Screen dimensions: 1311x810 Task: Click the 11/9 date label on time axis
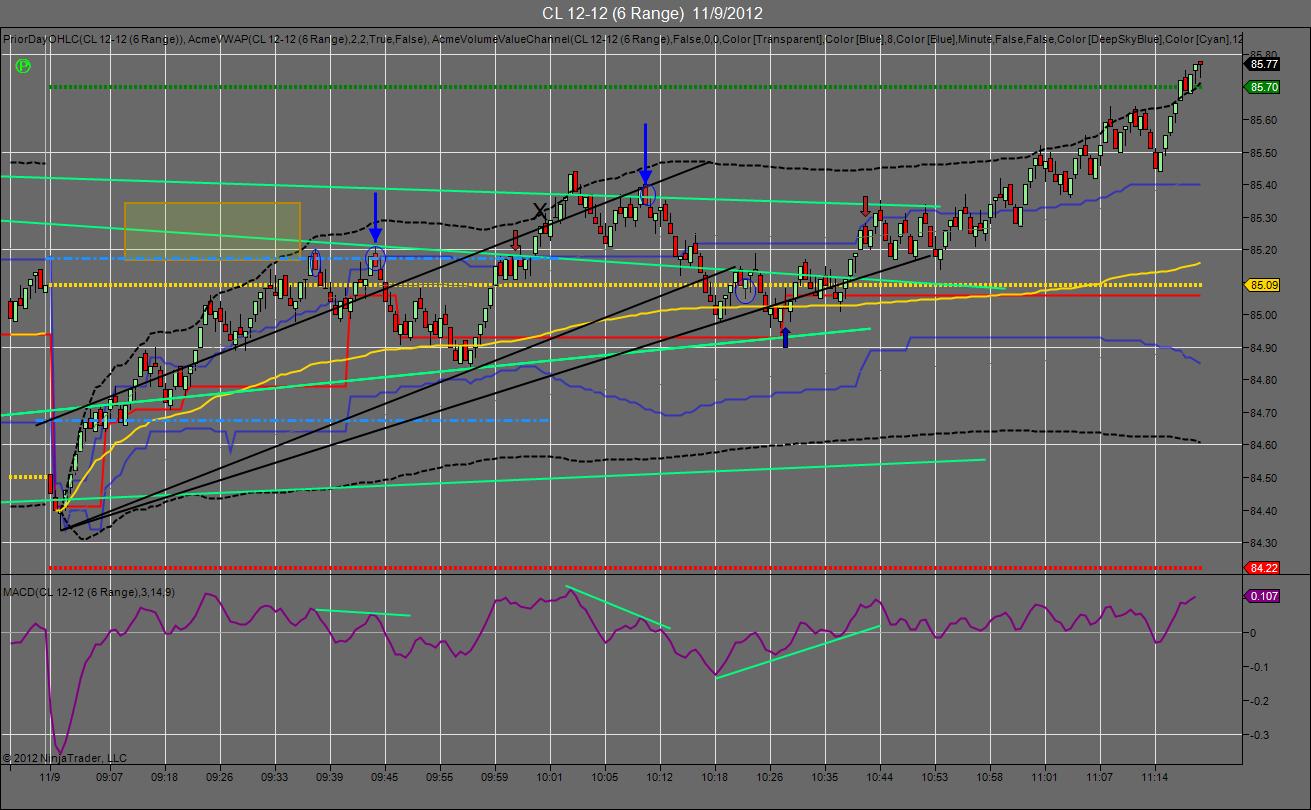click(x=50, y=776)
